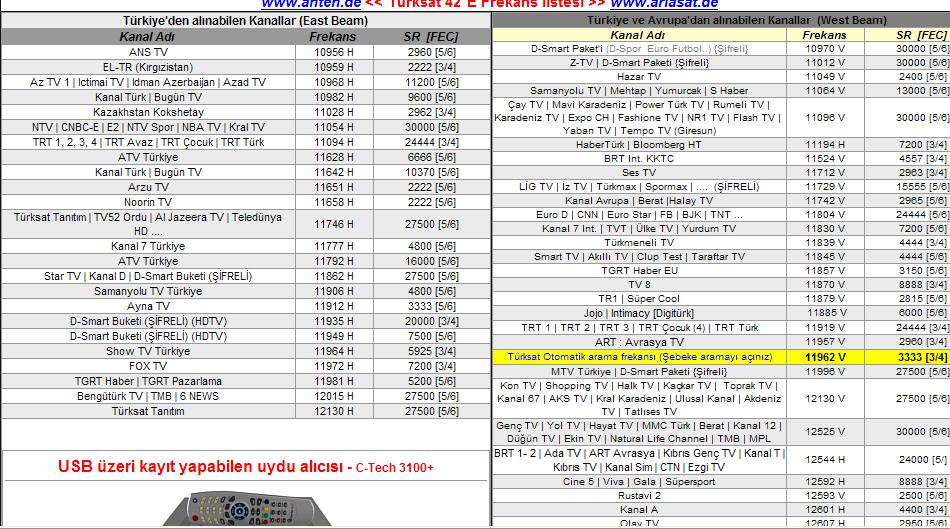Select Kanal Avrupa | Berat row

721,201
